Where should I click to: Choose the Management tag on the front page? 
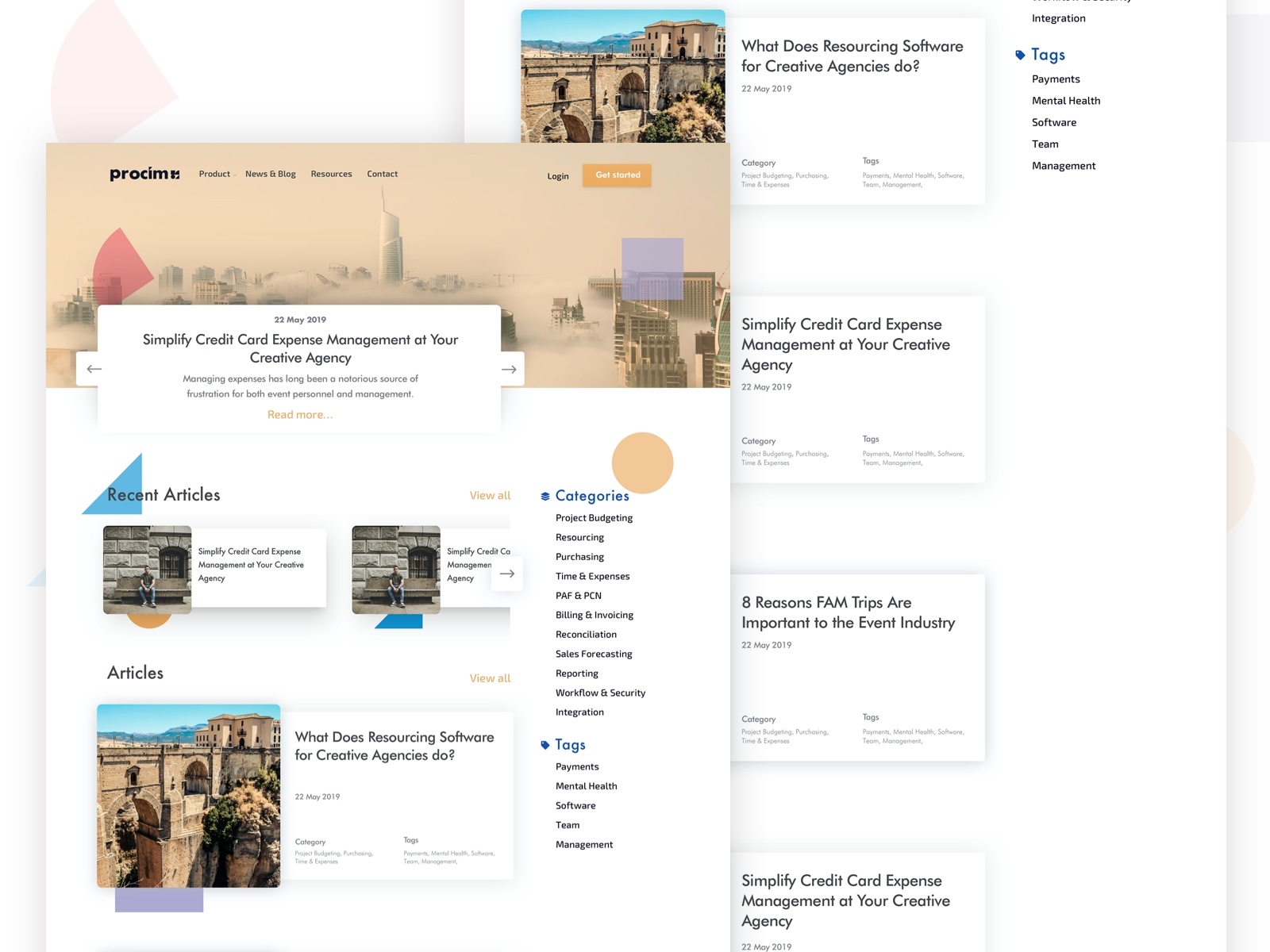coord(584,845)
